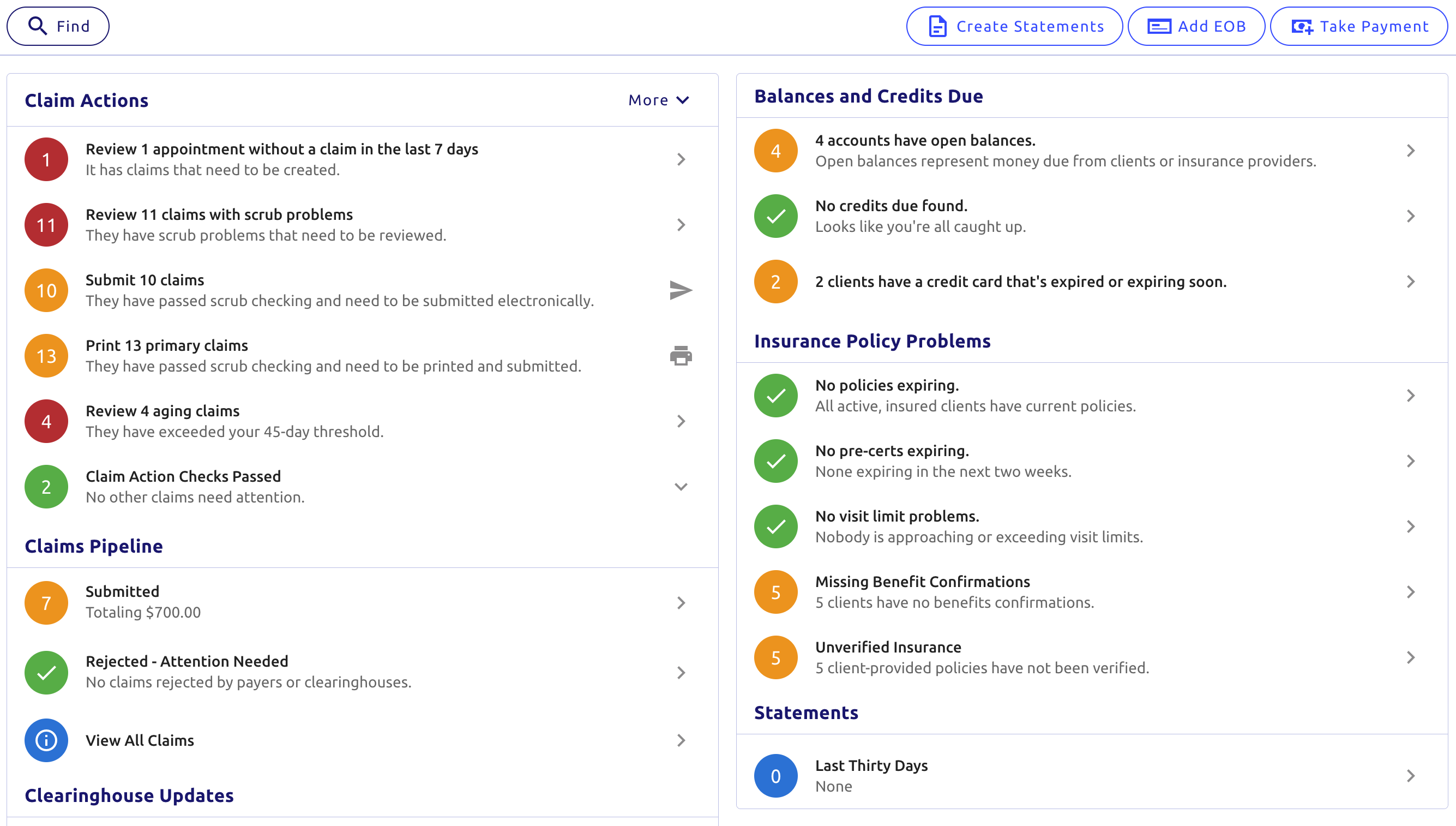Image resolution: width=1456 pixels, height=826 pixels.
Task: Open the More dropdown in Claim Actions
Action: [659, 100]
